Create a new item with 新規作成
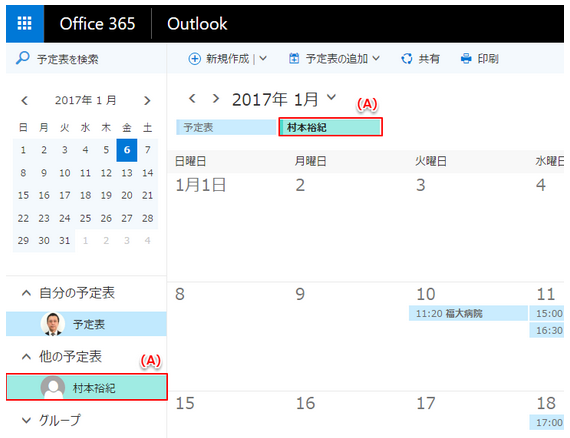The height and width of the screenshot is (438, 570). coord(228,59)
